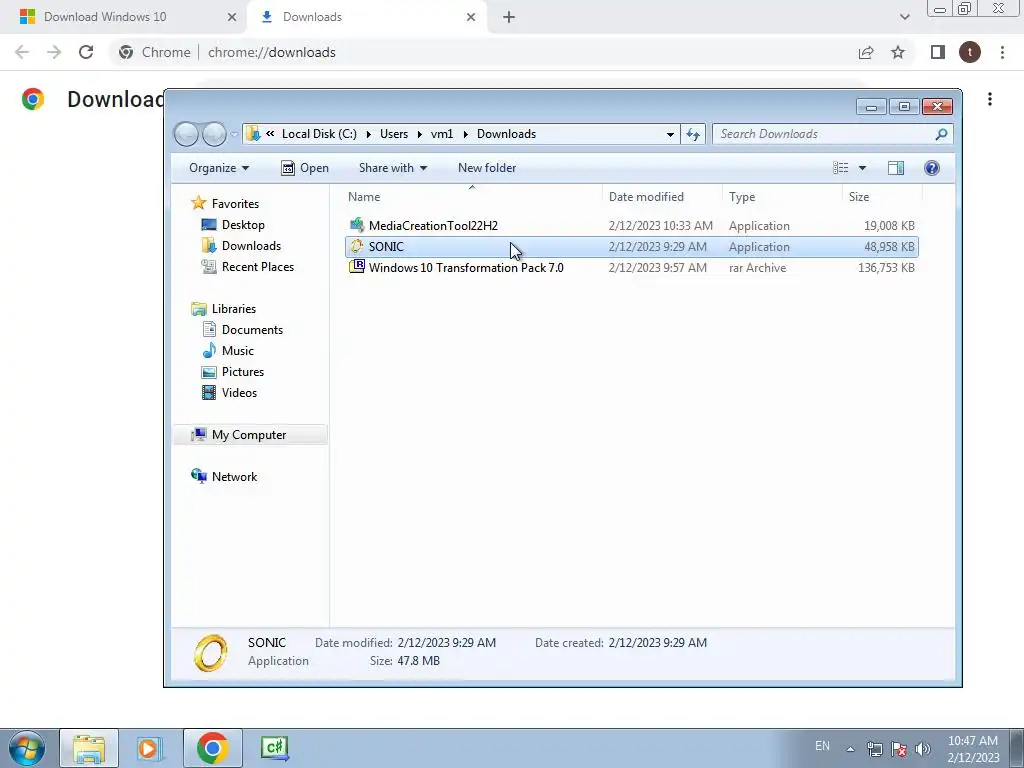Open a new Chrome tab

coord(509,17)
